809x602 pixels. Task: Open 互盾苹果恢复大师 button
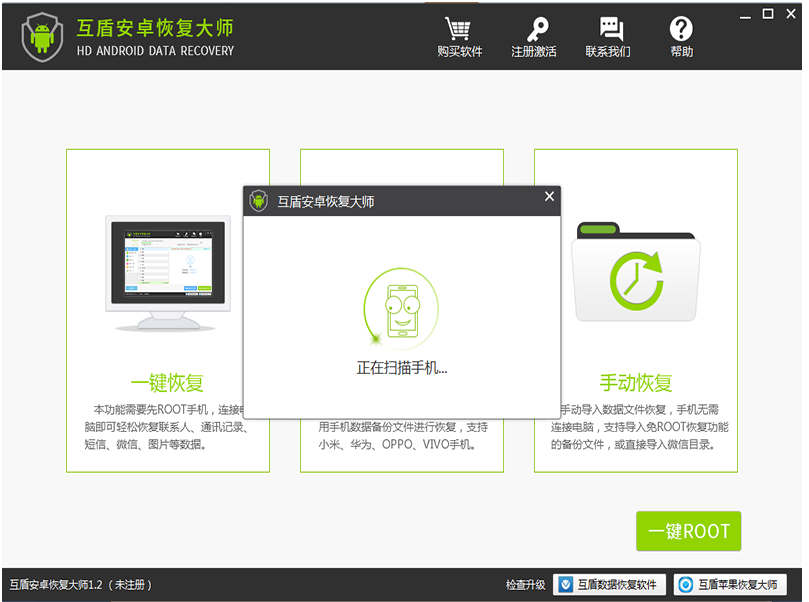point(730,584)
